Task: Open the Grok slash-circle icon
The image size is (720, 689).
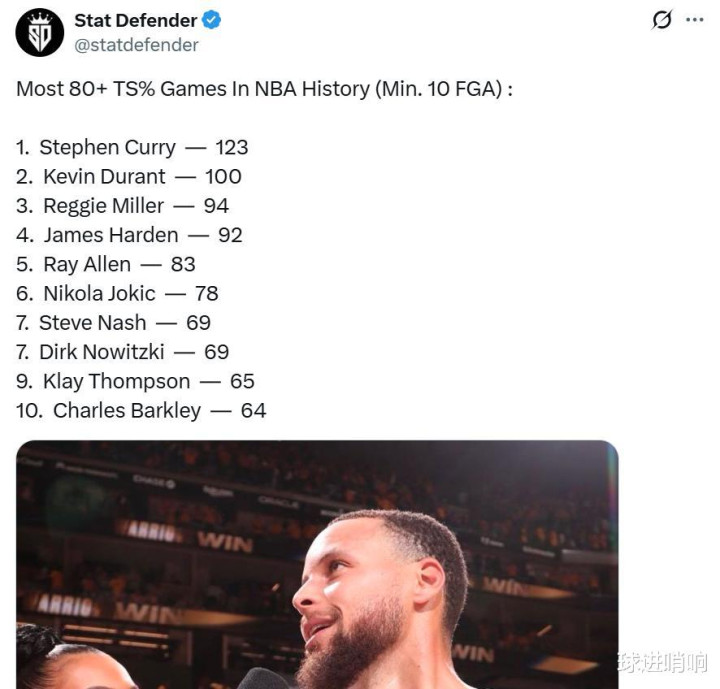Action: tap(662, 20)
